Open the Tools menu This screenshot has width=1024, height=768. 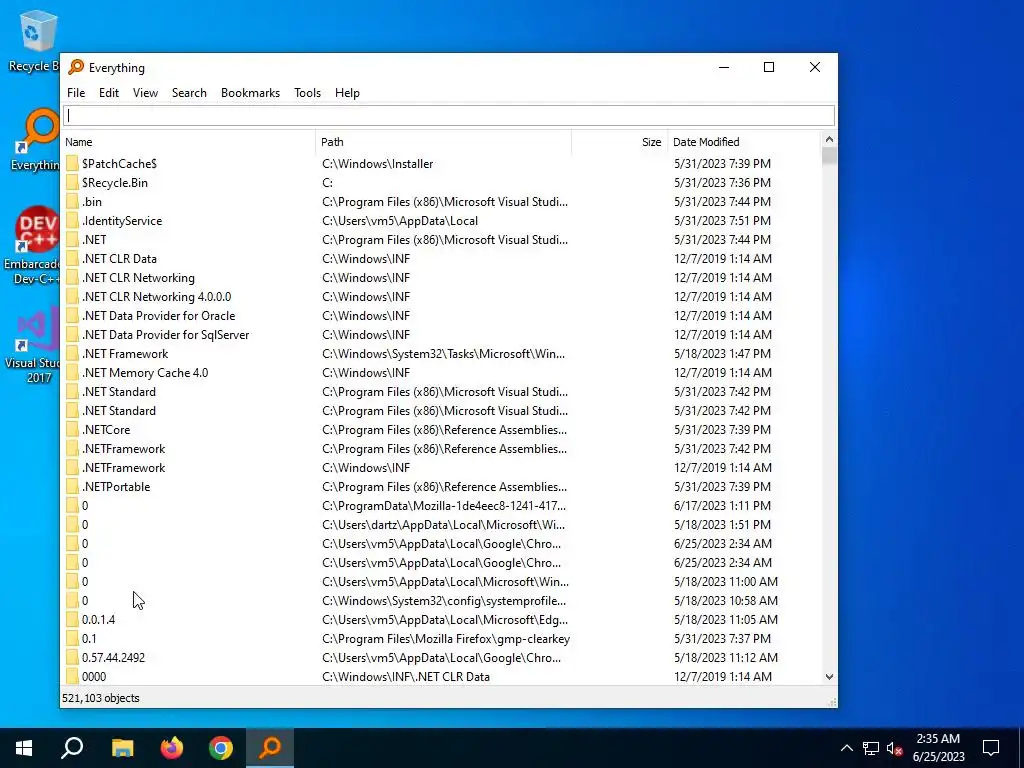pos(307,93)
